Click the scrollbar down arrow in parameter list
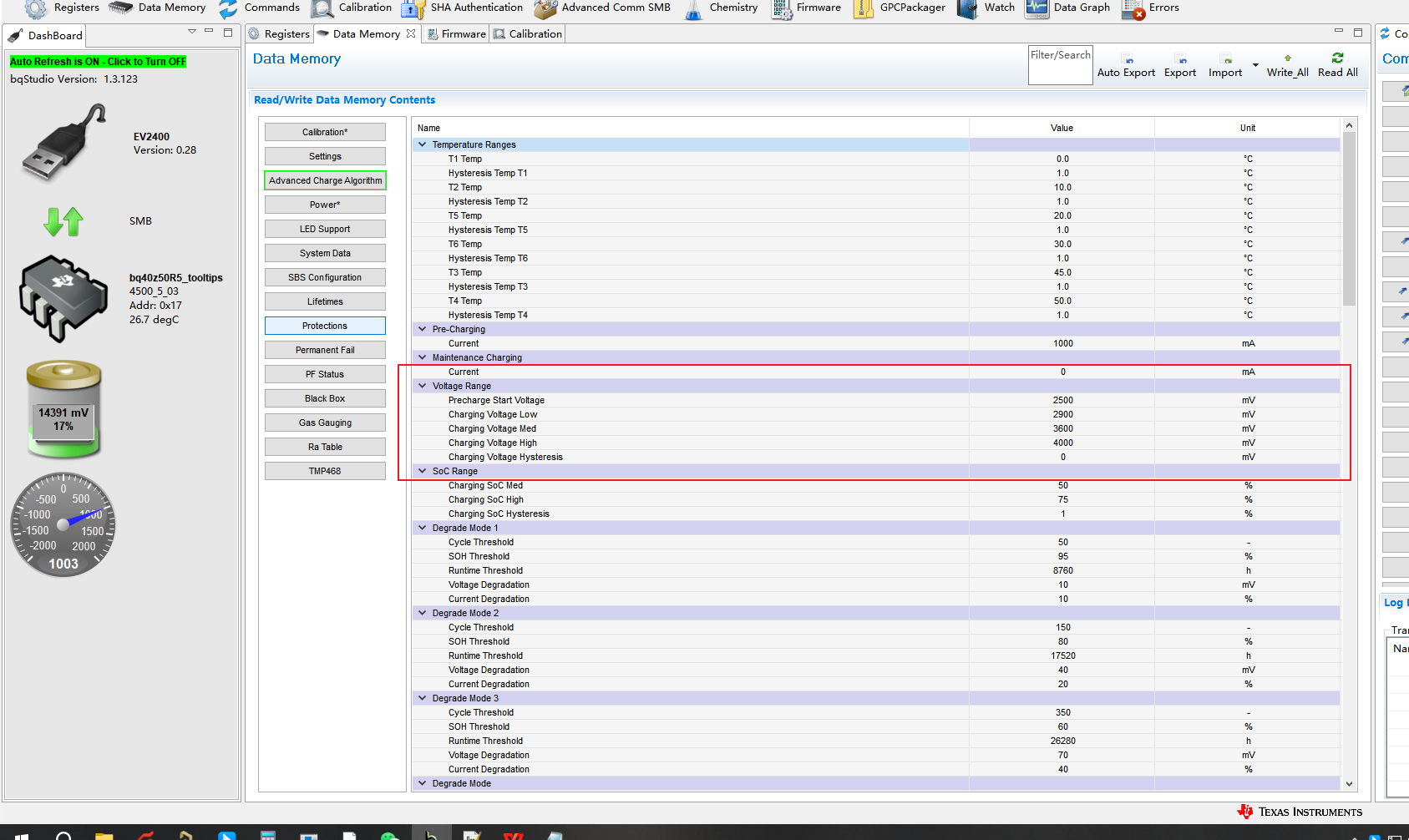 [1349, 783]
